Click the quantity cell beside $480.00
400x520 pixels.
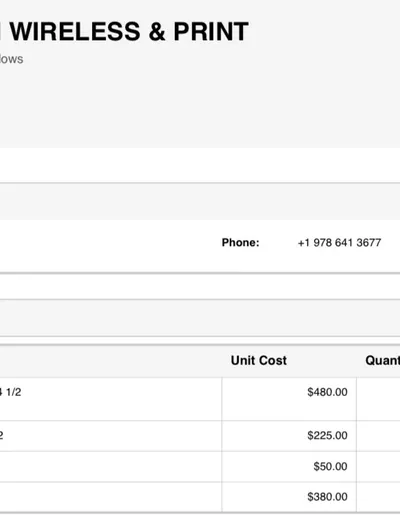coord(378,399)
